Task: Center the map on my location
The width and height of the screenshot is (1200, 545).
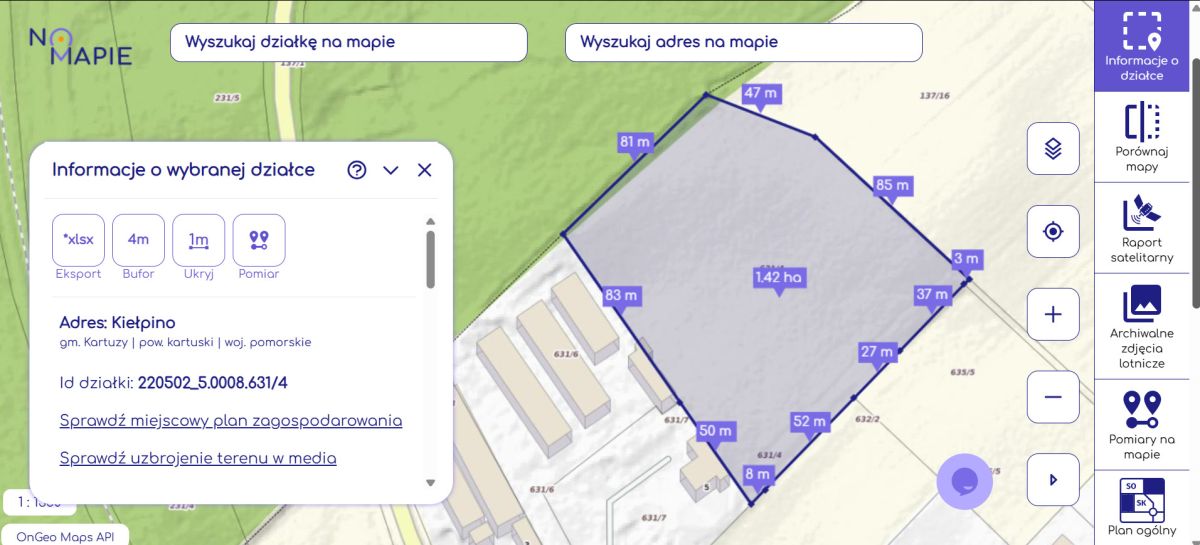Action: coord(1053,232)
